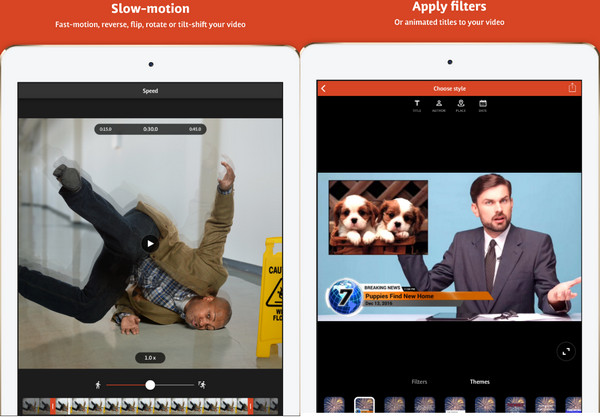The width and height of the screenshot is (600, 417).
Task: Choose the eighth theme thumbnail
Action: [546, 405]
